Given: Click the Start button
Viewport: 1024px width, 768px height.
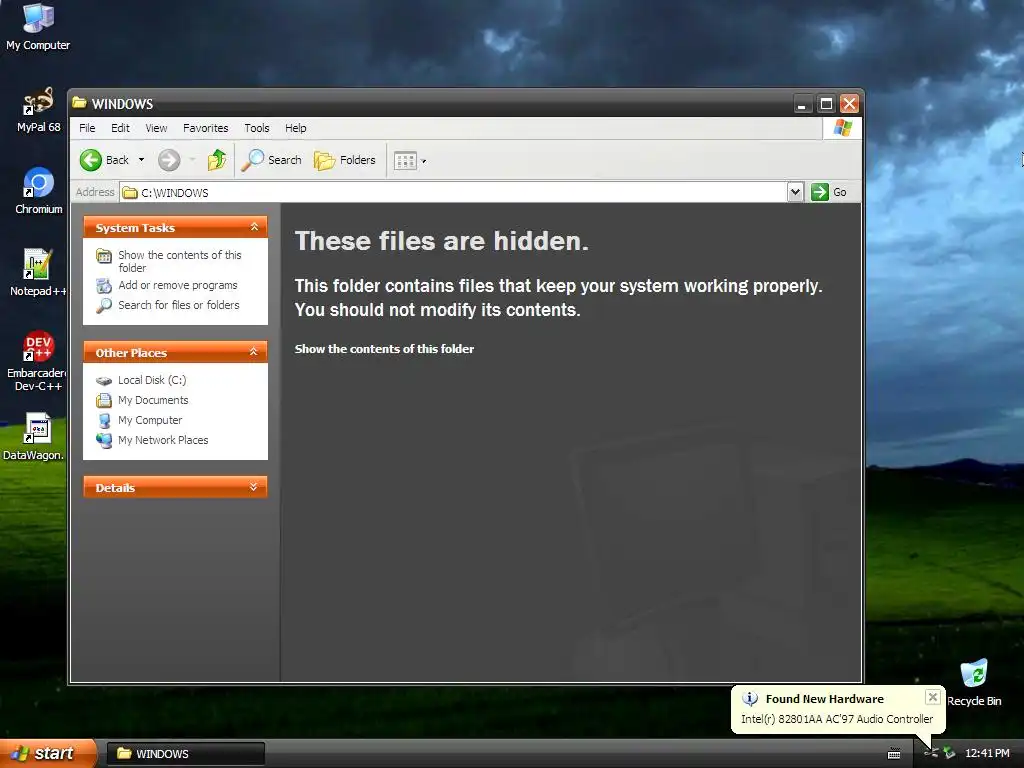Looking at the screenshot, I should 47,753.
